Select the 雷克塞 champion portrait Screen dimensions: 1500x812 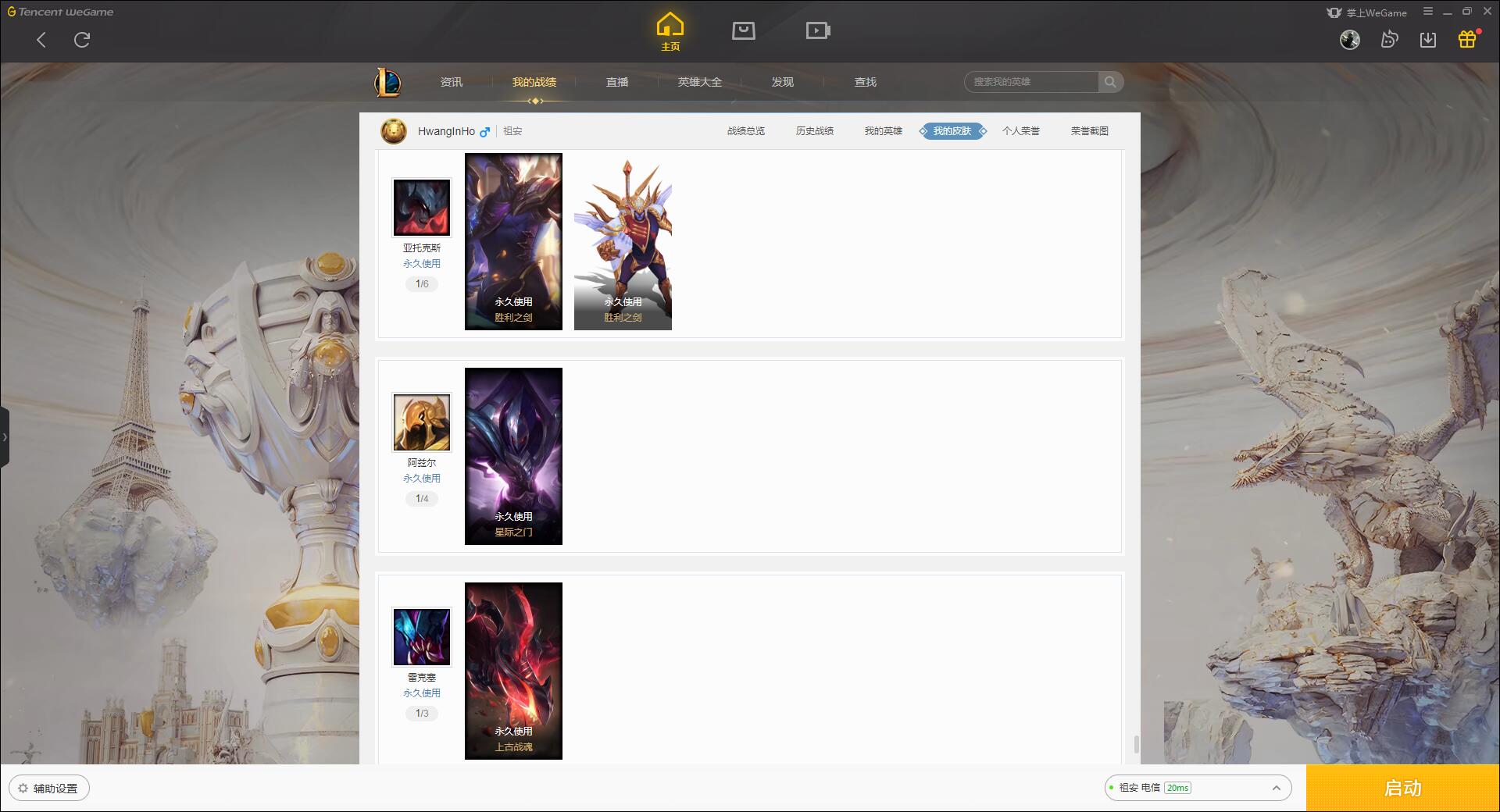tap(422, 637)
